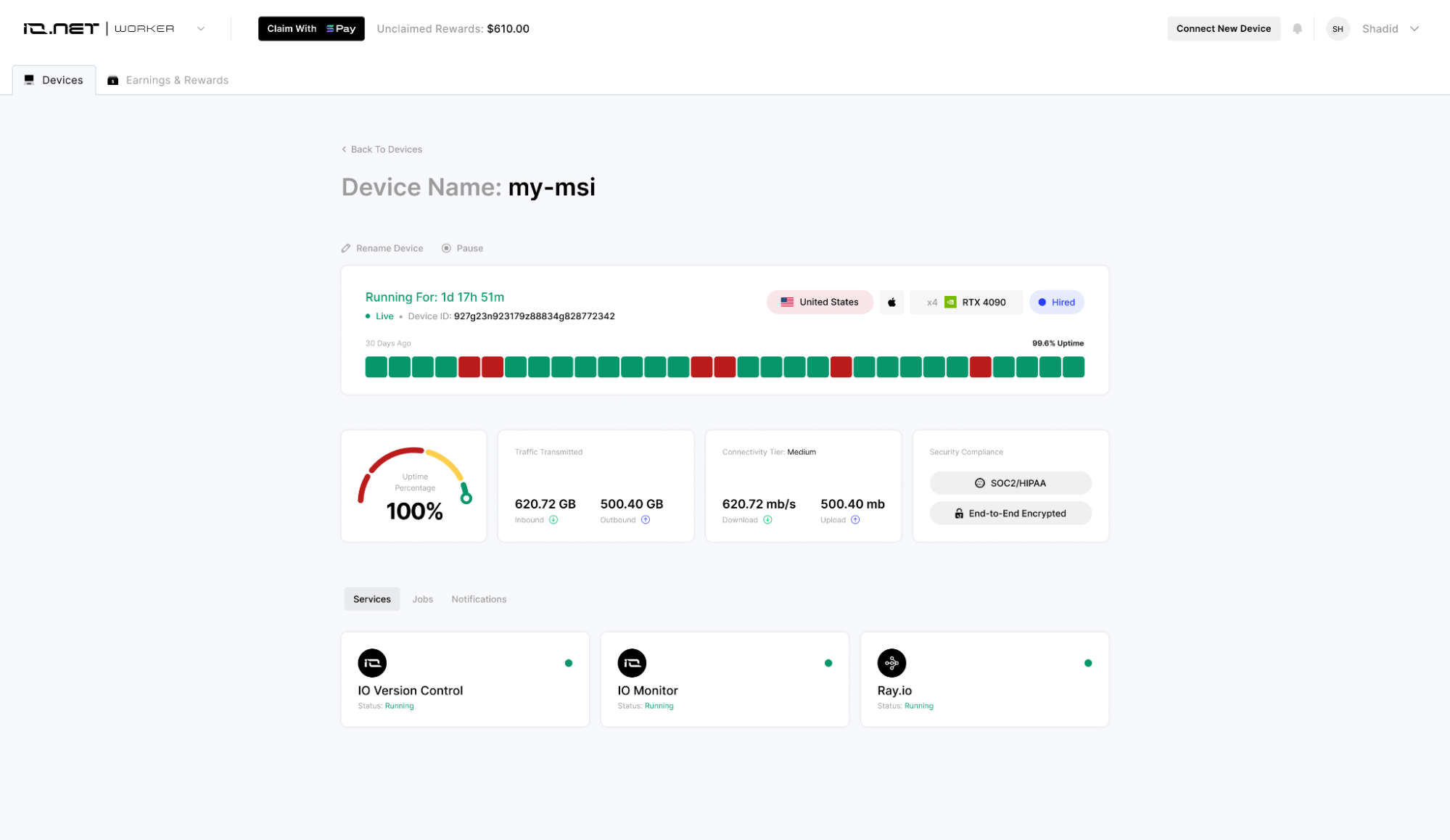Click the uptime percentage gauge
Viewport: 1450px width, 840px height.
(414, 485)
